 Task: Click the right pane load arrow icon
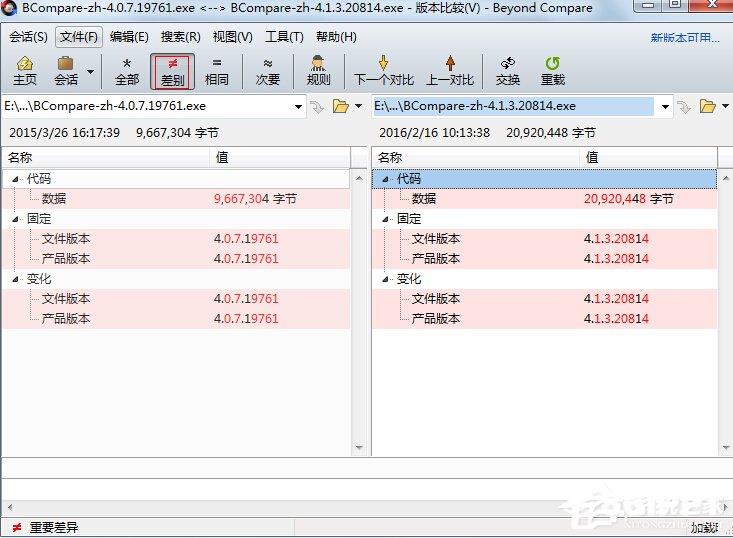pos(684,108)
